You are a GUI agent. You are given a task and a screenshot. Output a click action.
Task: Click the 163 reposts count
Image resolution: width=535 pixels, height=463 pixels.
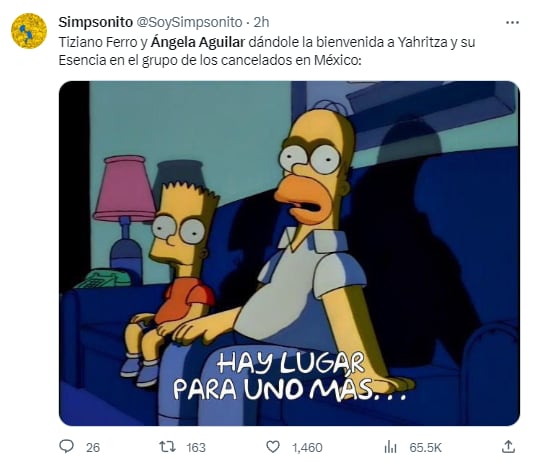pyautogui.click(x=196, y=447)
